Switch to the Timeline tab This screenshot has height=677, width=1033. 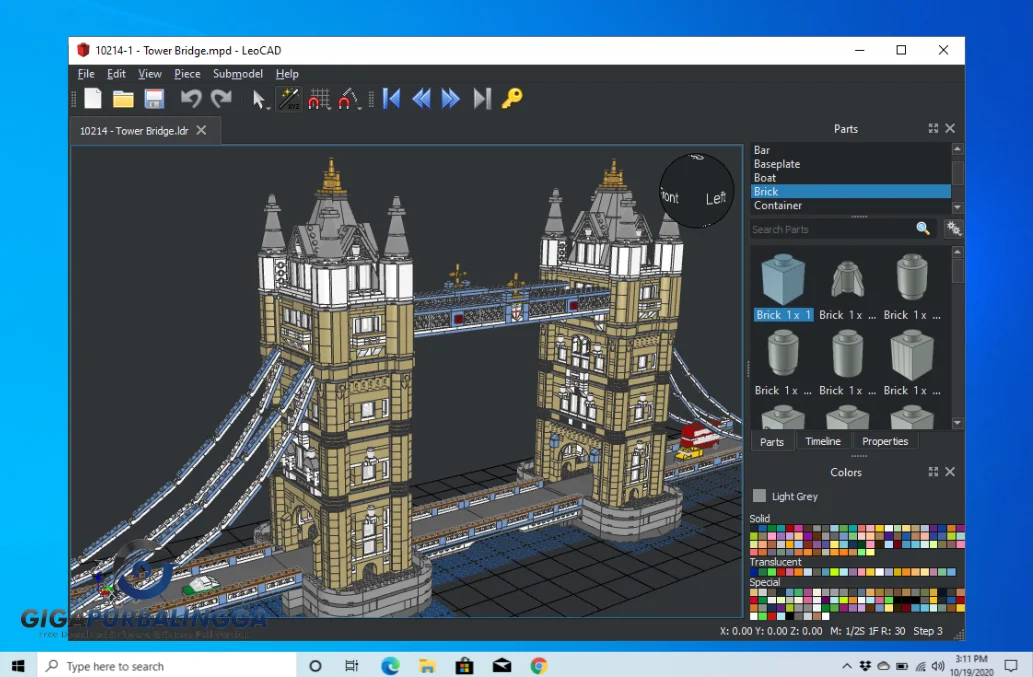pos(823,441)
